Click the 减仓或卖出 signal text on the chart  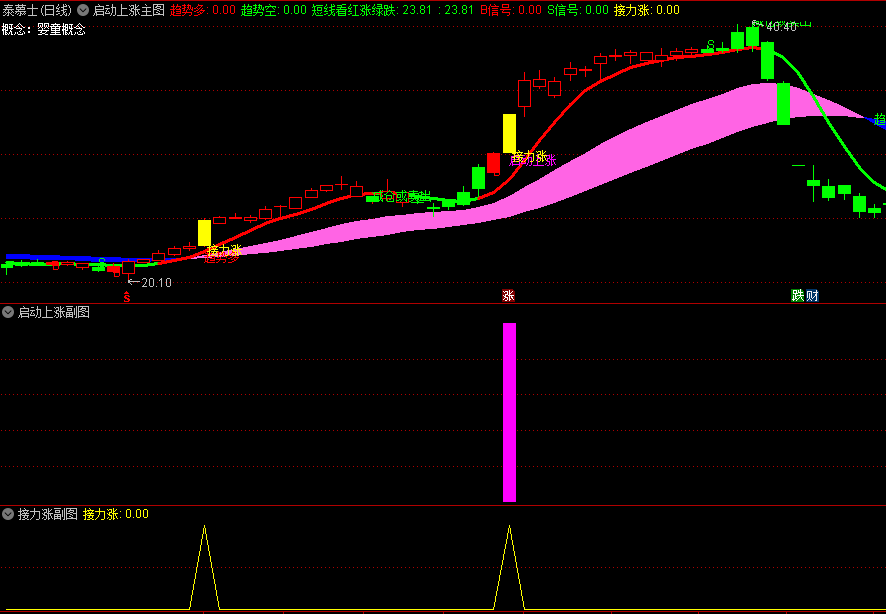[402, 196]
